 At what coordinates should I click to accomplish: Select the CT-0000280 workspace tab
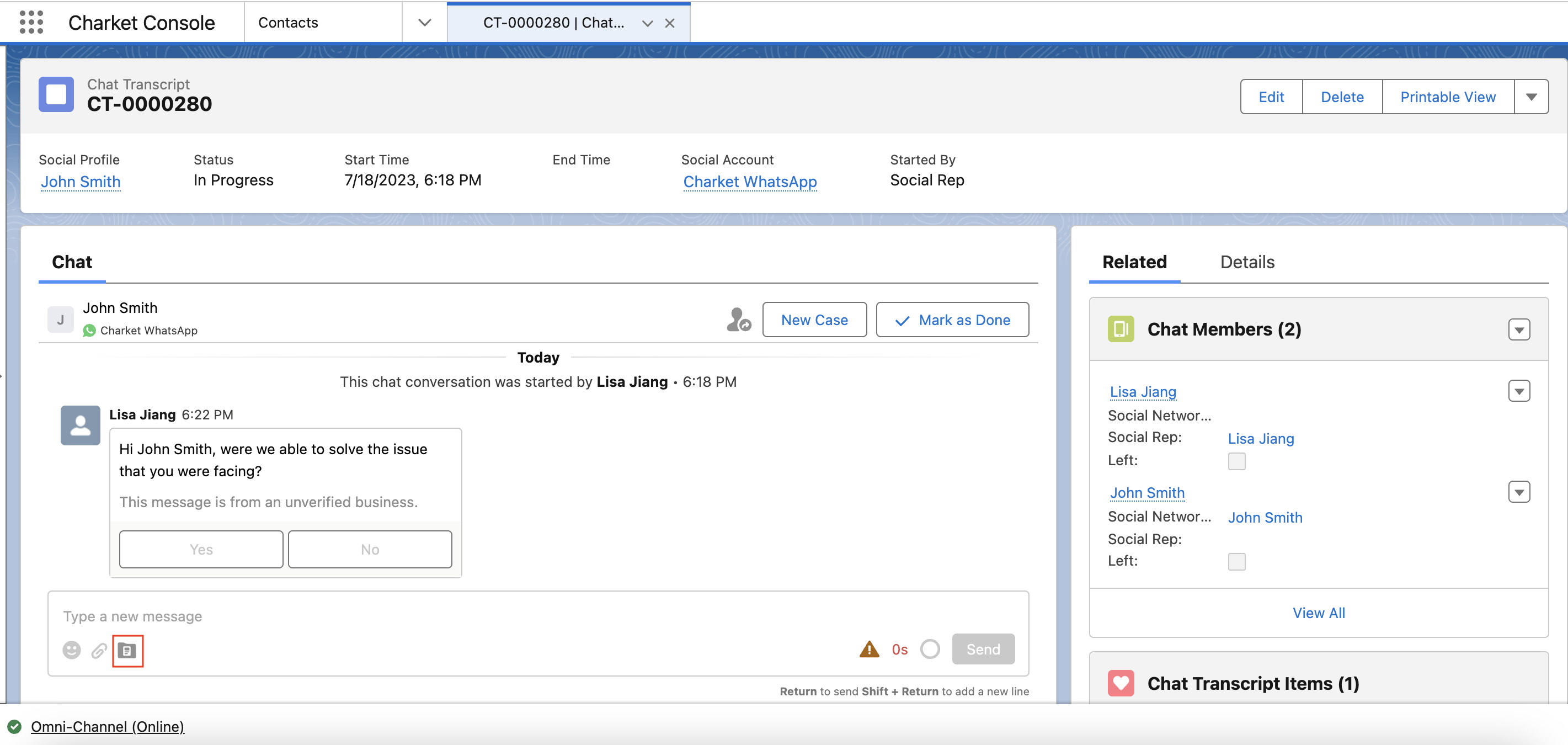553,23
